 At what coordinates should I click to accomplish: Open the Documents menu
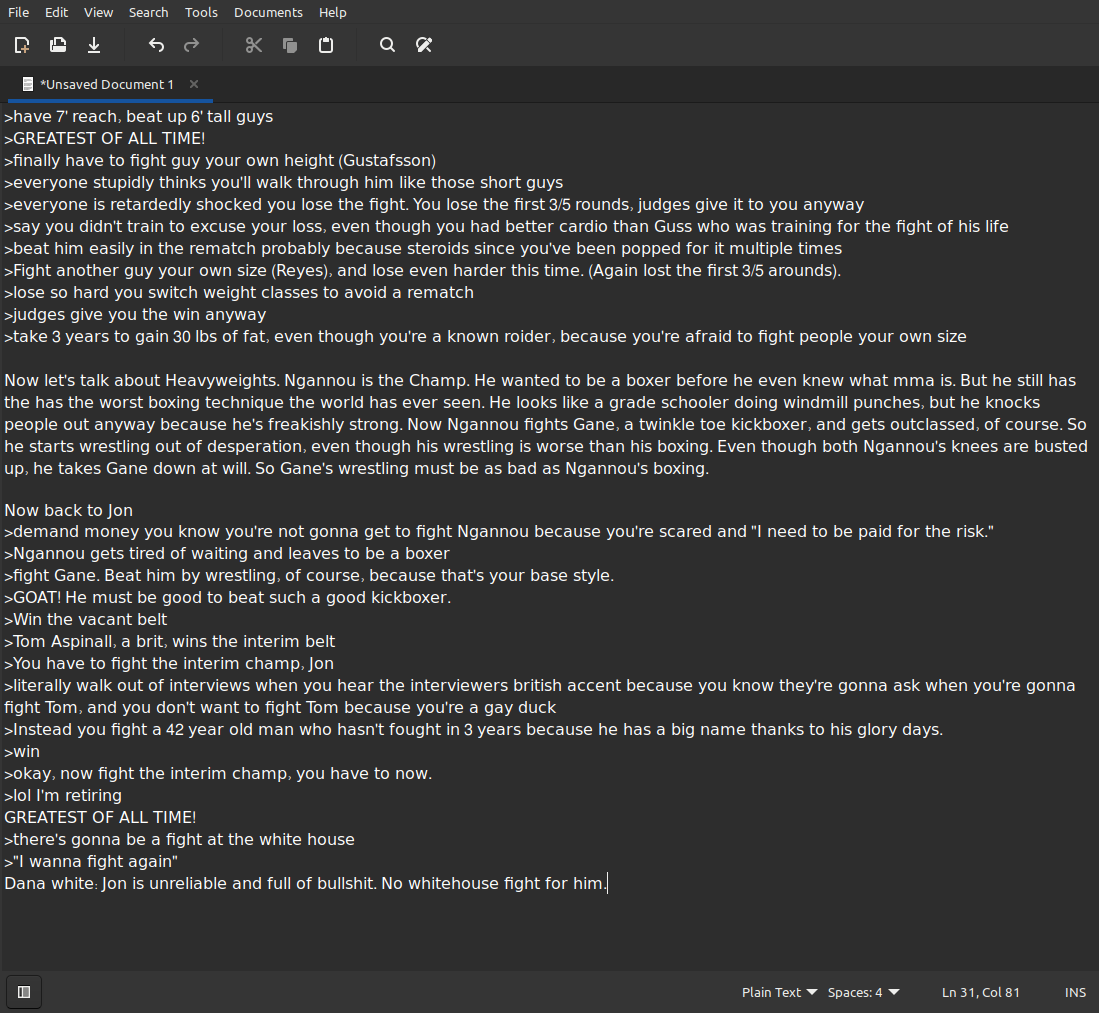point(268,13)
